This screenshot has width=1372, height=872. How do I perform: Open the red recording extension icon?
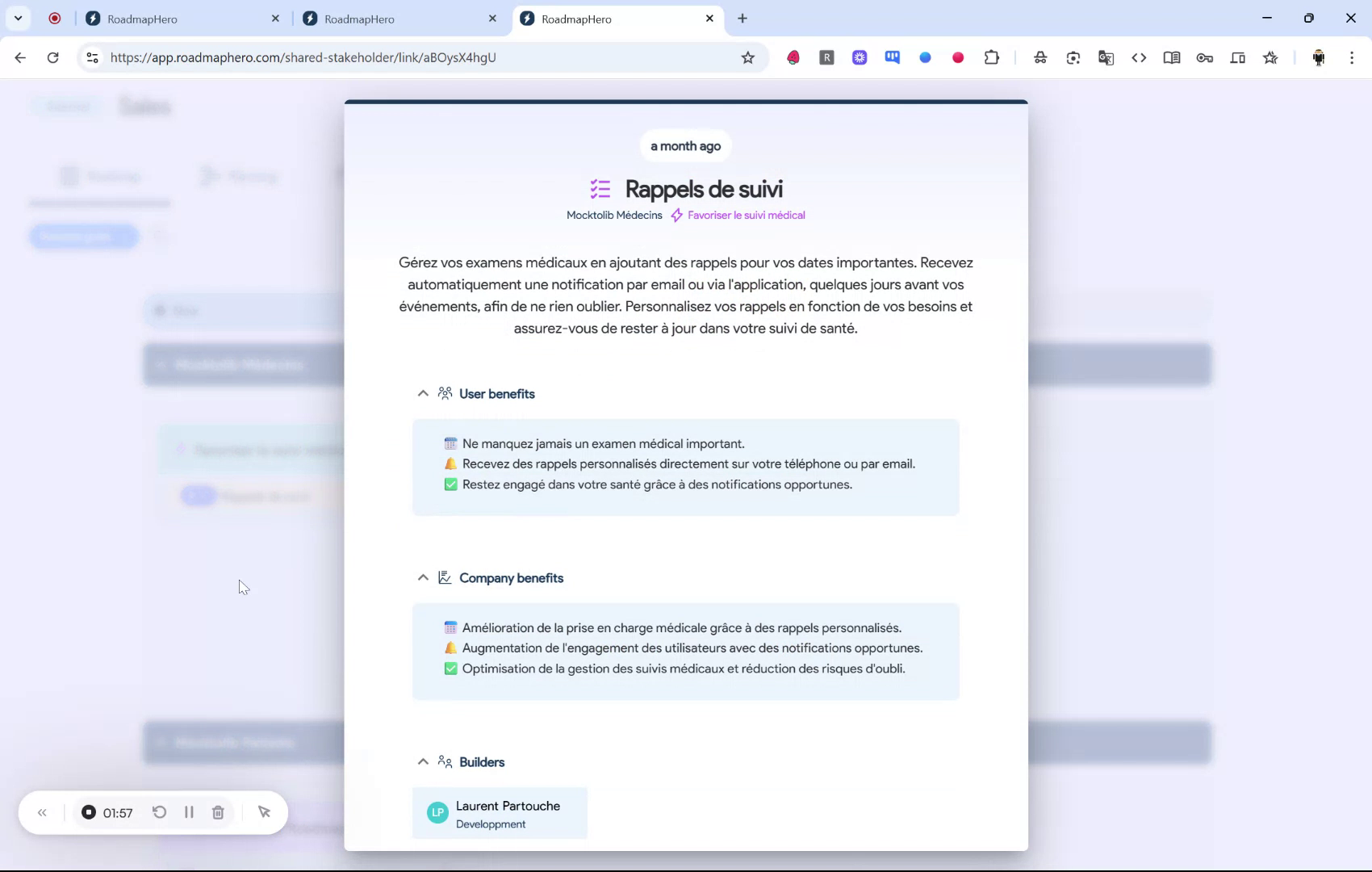pyautogui.click(x=959, y=57)
